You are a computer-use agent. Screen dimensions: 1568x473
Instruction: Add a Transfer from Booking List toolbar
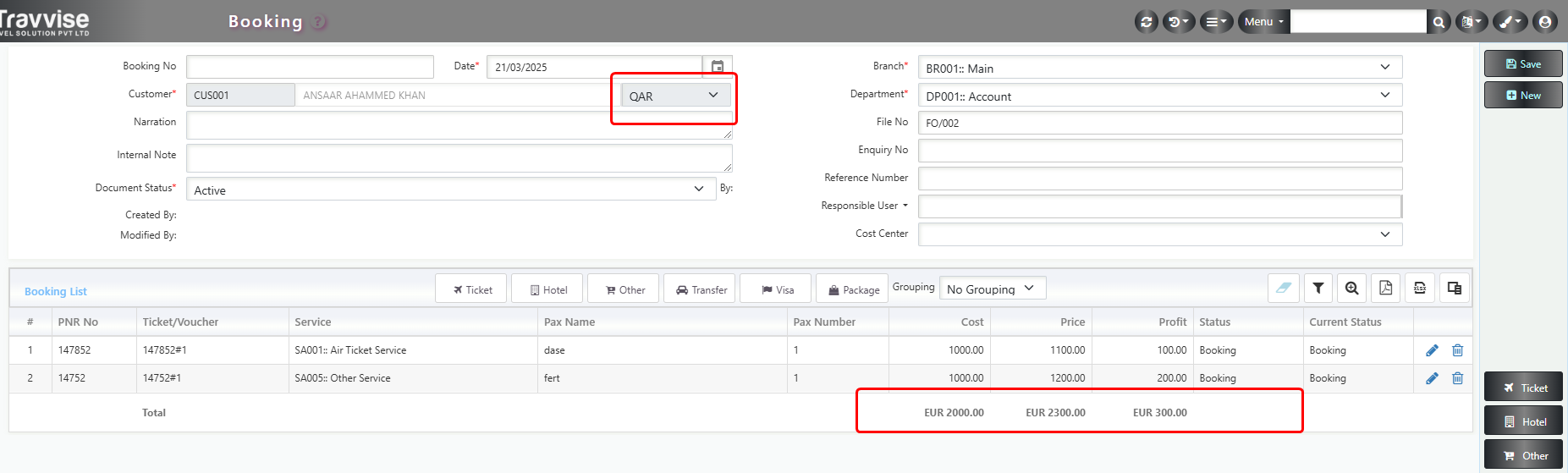700,289
